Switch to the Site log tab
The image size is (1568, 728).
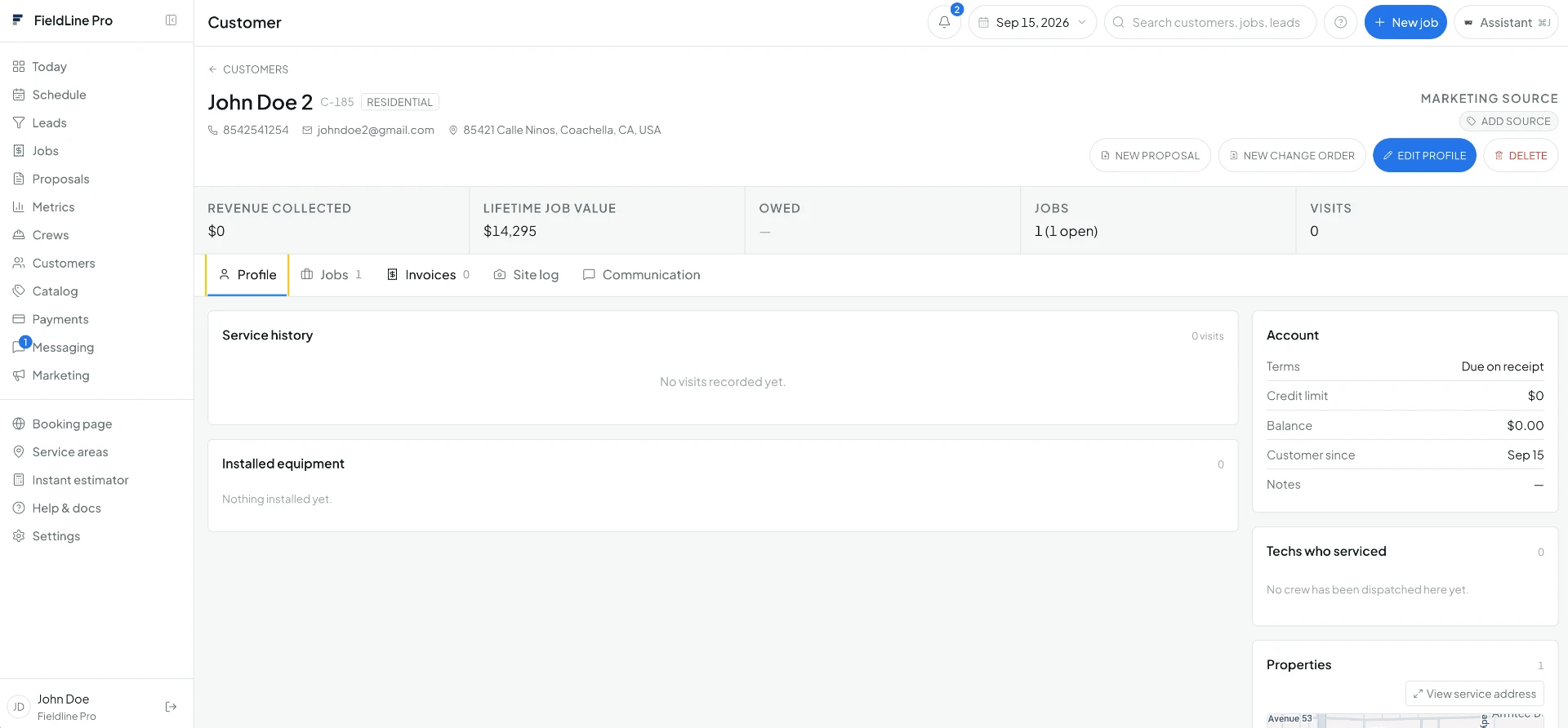point(526,275)
